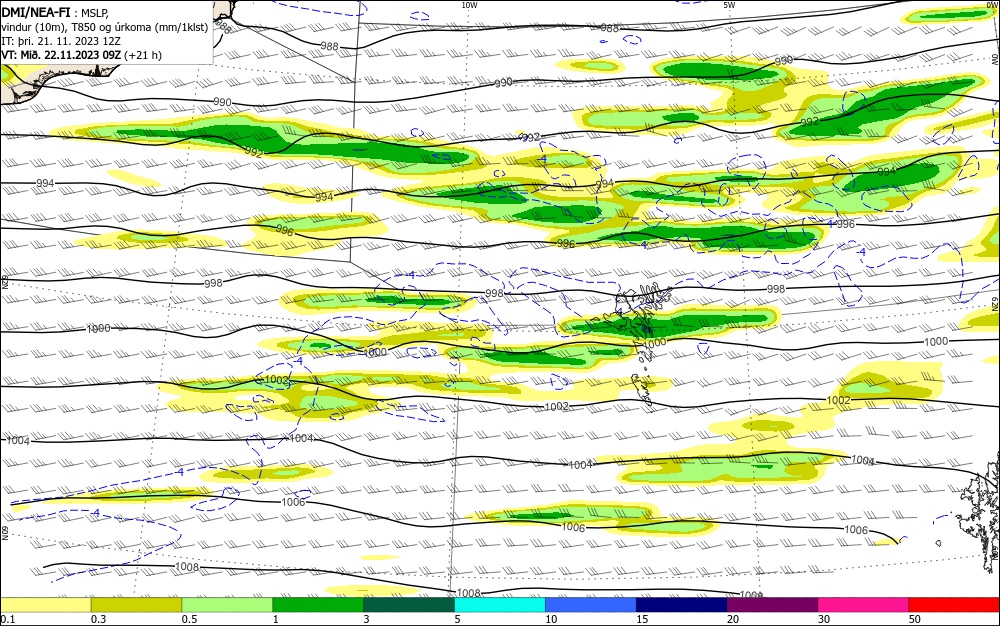Click the legend value "20"
Screen dimensions: 1000x626
(x=733, y=619)
